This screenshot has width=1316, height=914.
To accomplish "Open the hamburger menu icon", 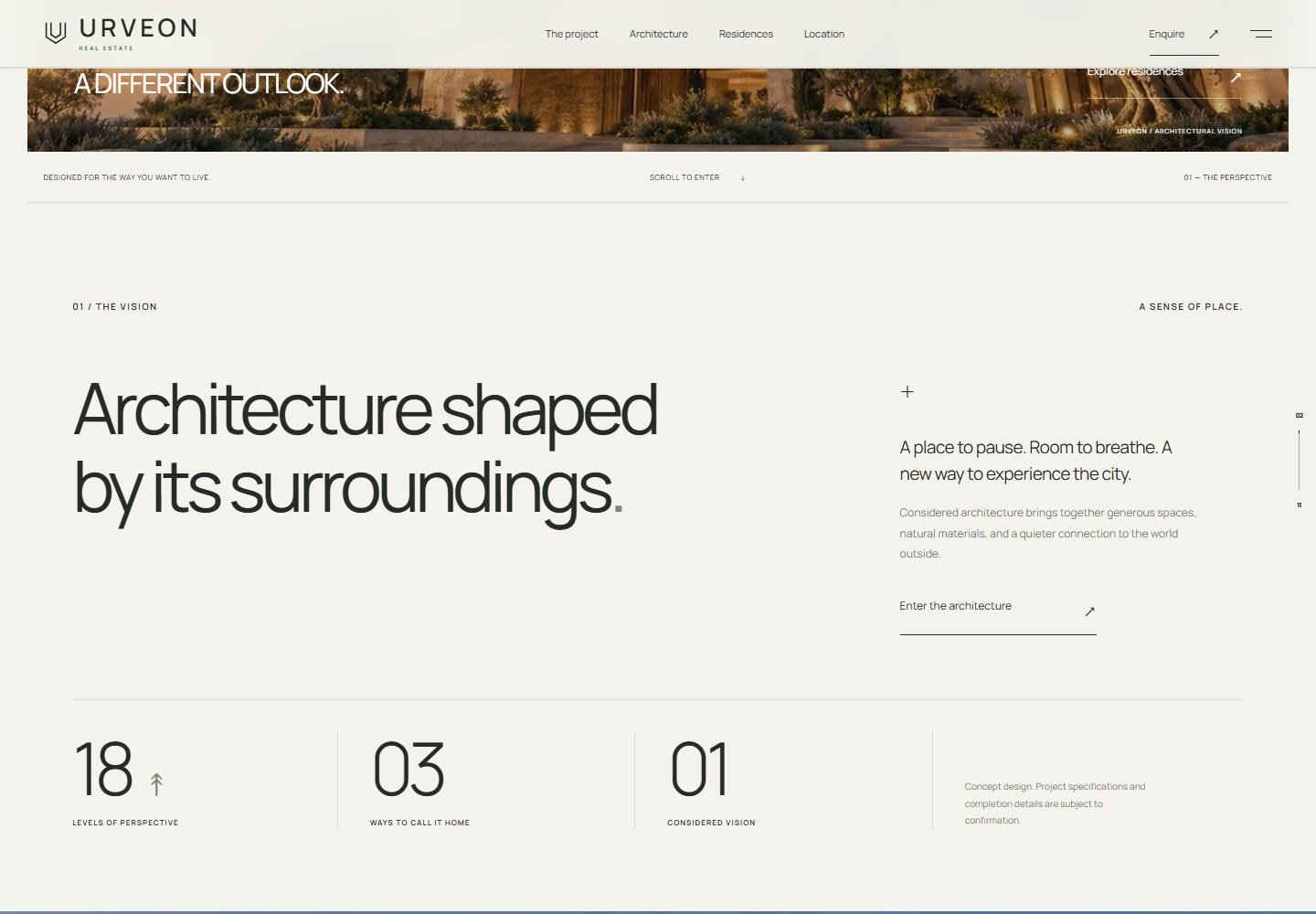I will (x=1261, y=34).
